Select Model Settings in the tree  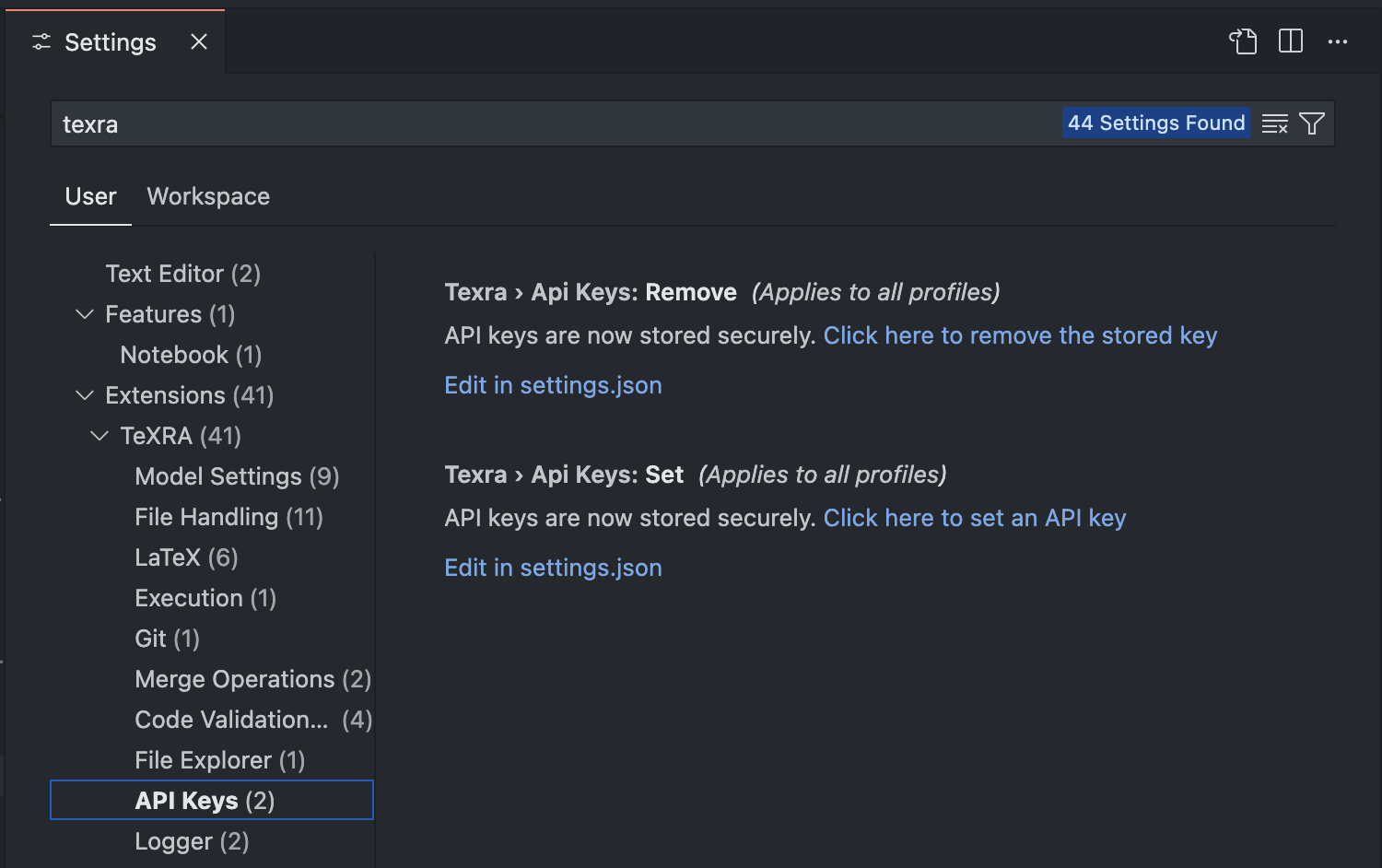tap(237, 476)
